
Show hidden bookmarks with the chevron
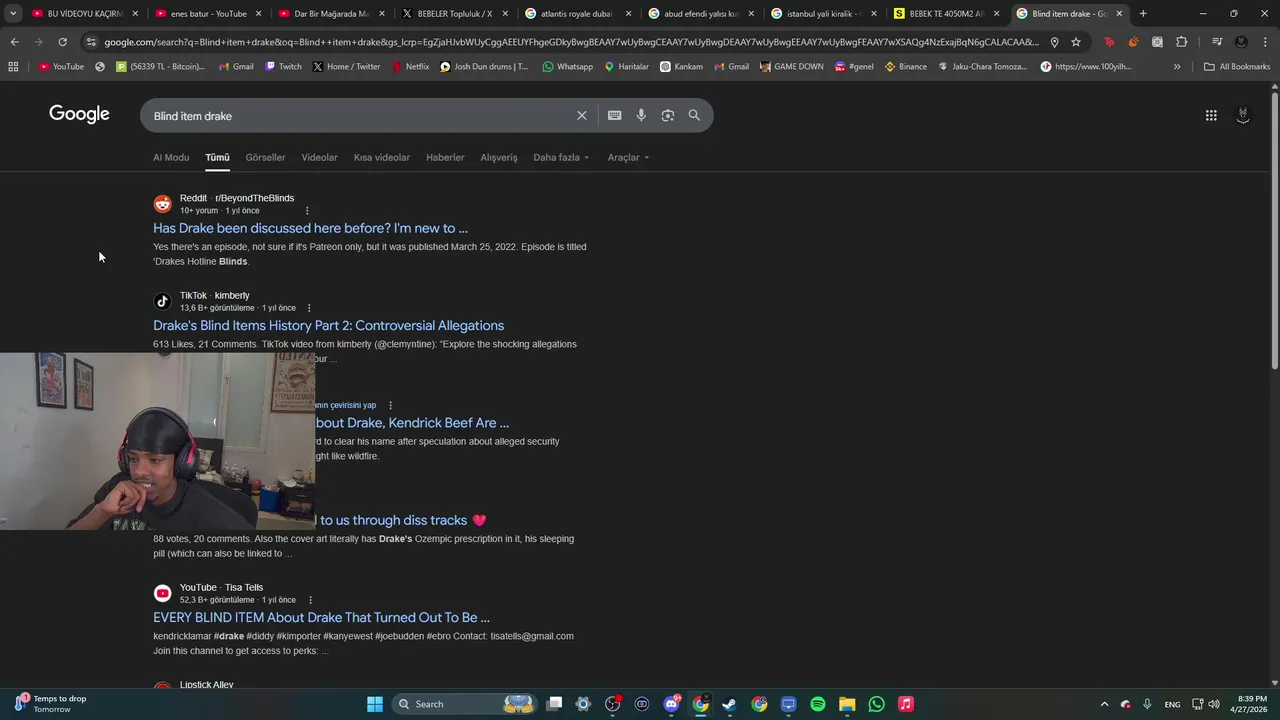pos(1177,66)
